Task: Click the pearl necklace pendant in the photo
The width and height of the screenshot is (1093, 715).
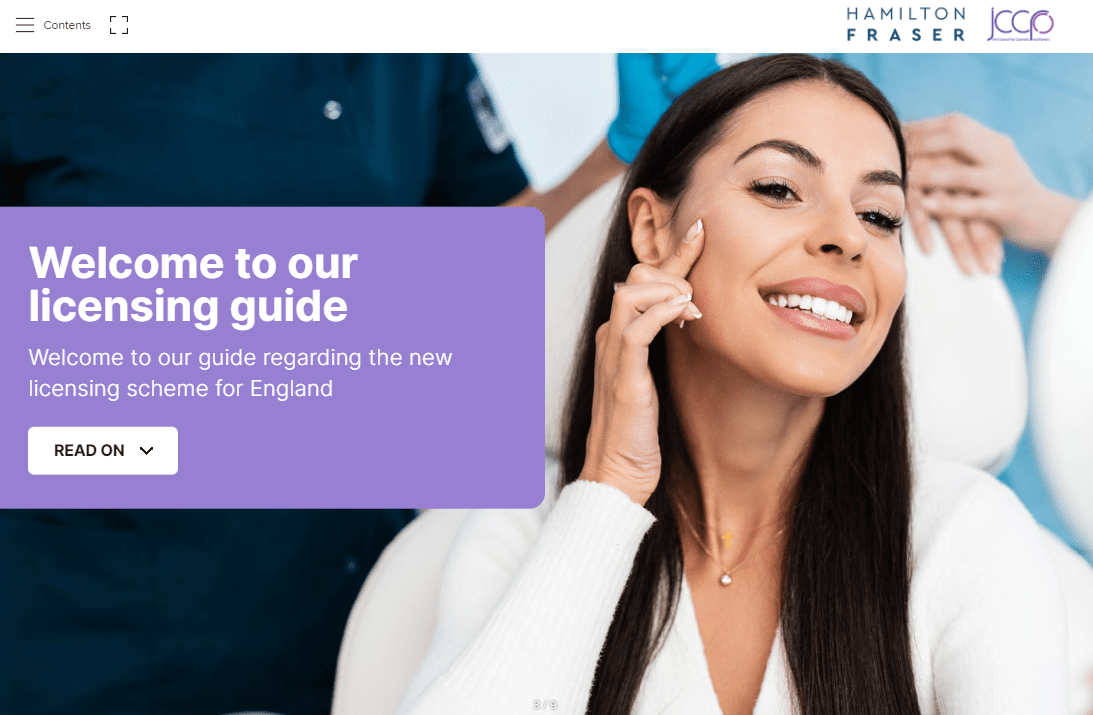Action: (726, 578)
